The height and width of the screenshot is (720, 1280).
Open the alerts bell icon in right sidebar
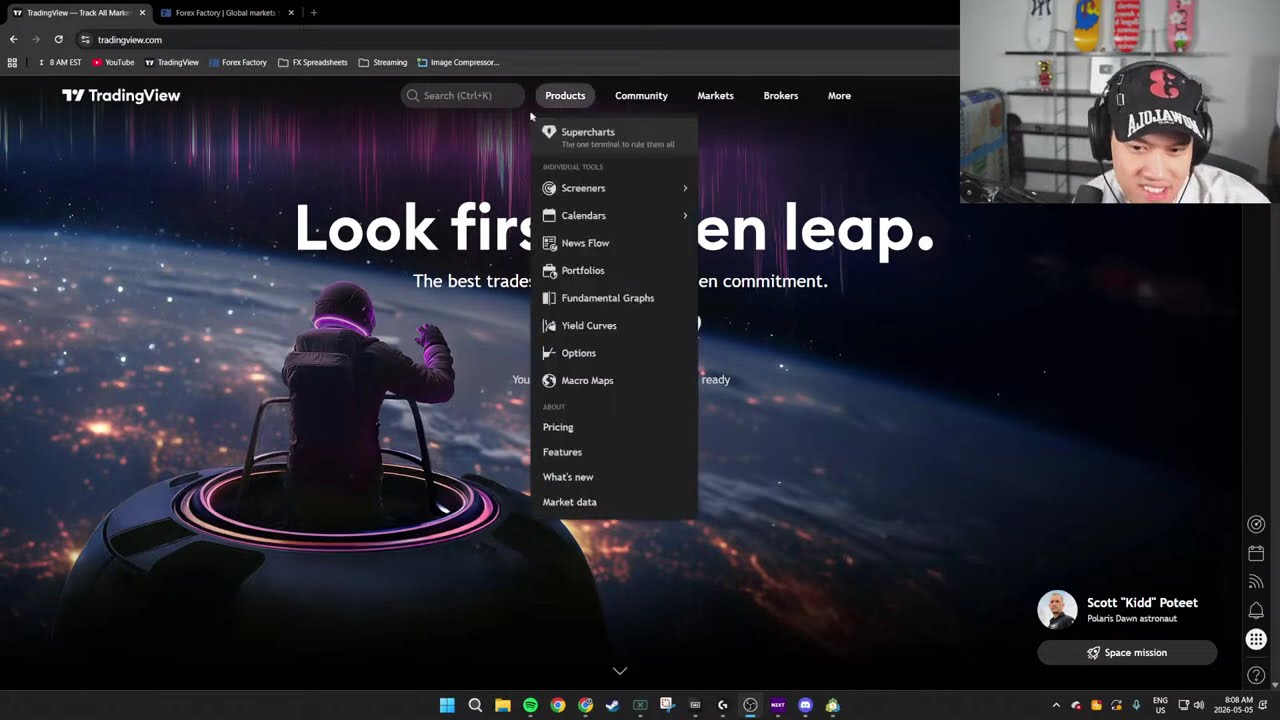1256,611
